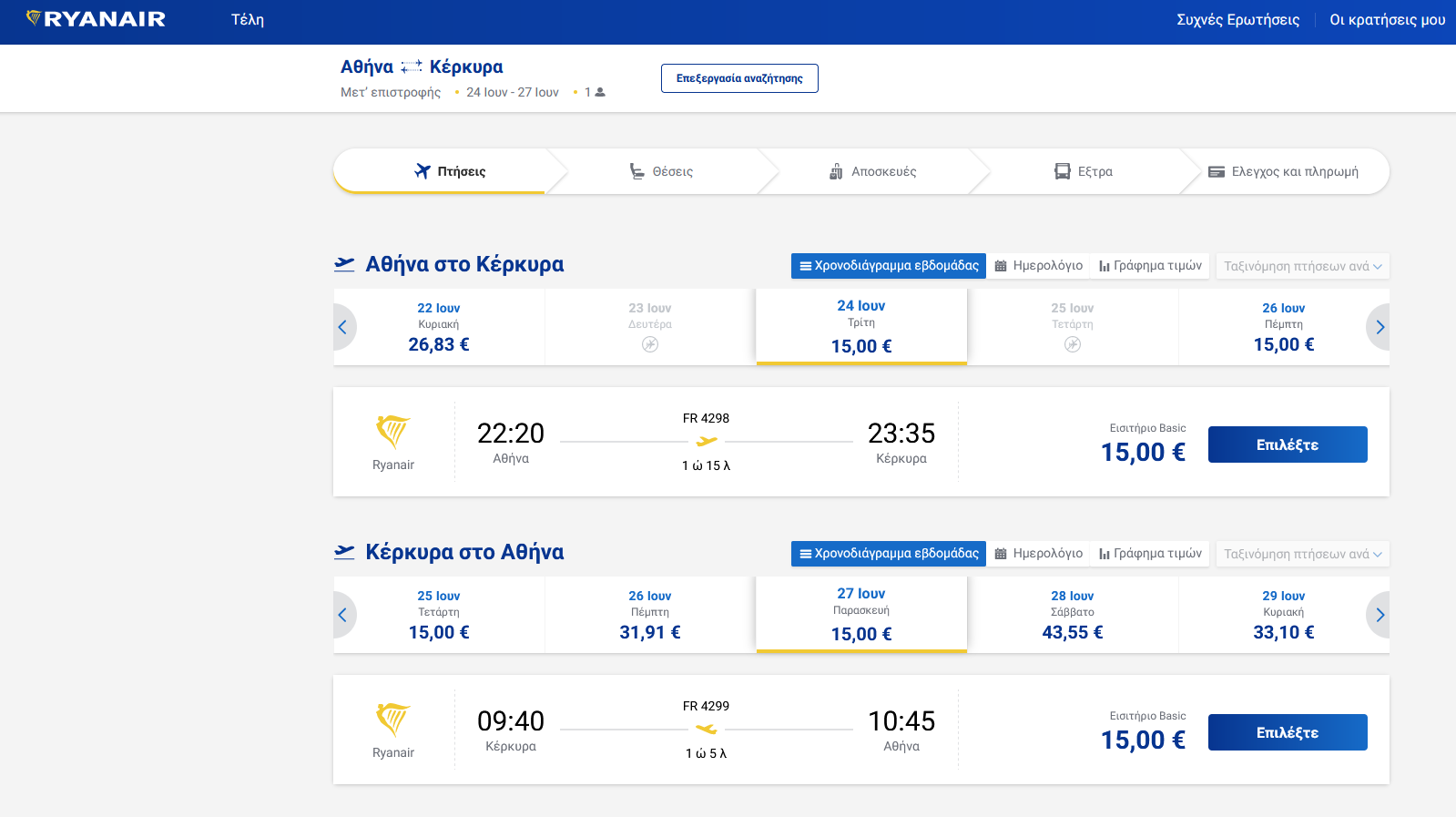
Task: Select return date 25 Ιουν Τετάρτη 15,00 €
Action: pos(439,615)
